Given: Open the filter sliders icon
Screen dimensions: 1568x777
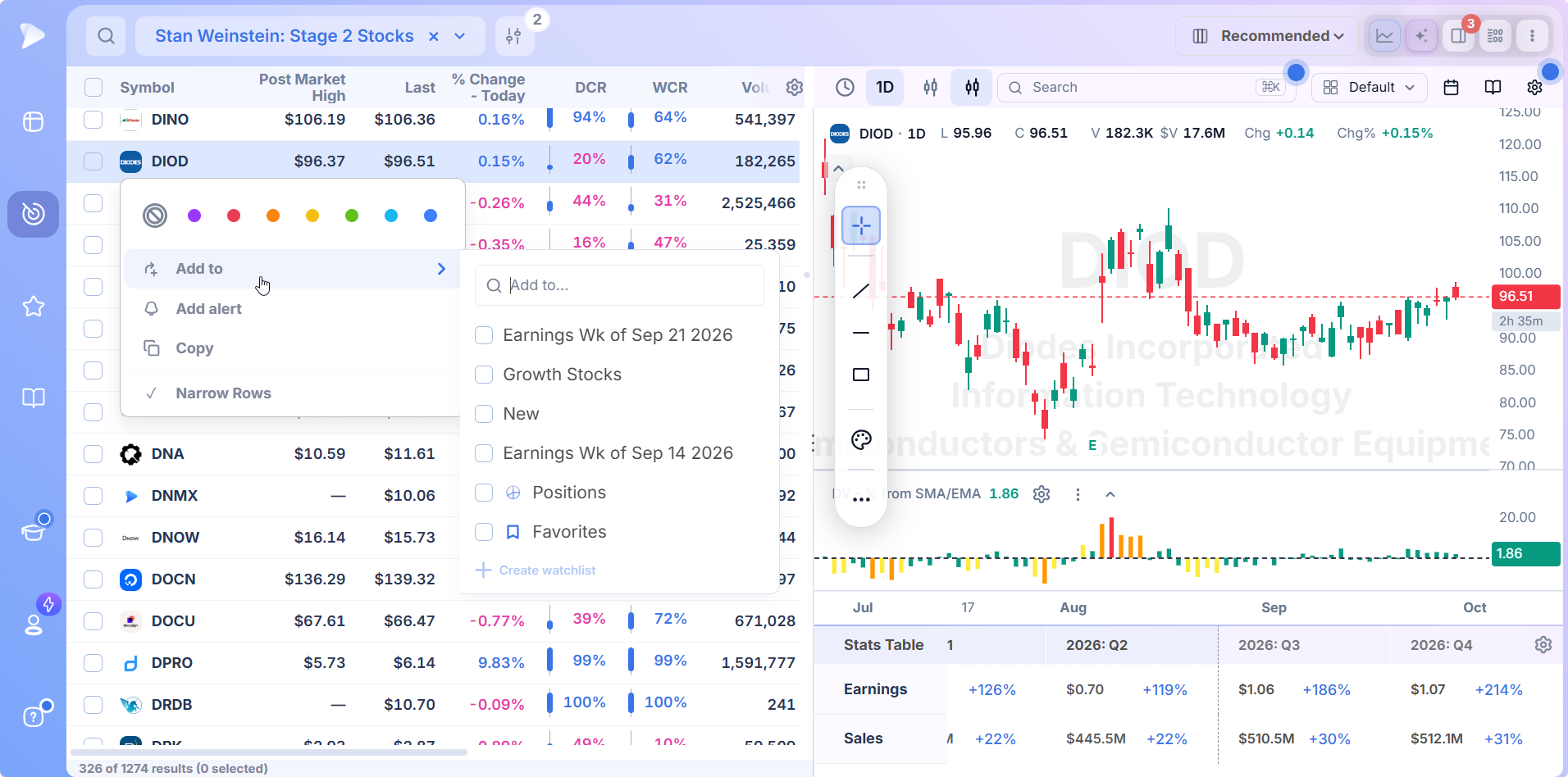Looking at the screenshot, I should 513,36.
